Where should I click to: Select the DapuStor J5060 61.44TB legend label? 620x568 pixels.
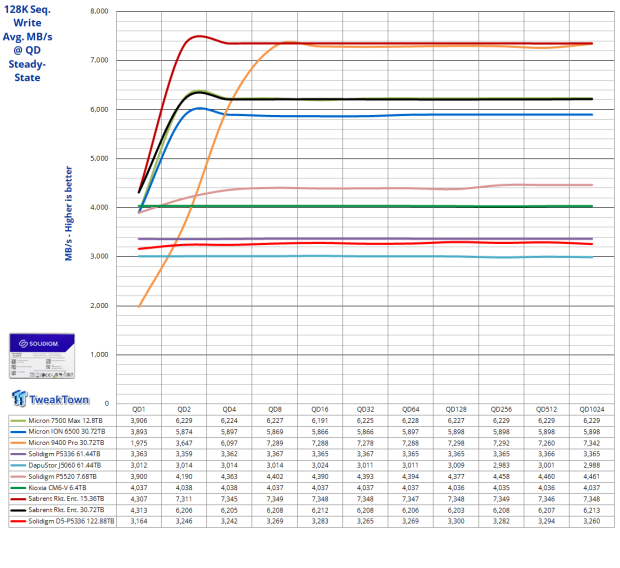[x=64, y=465]
